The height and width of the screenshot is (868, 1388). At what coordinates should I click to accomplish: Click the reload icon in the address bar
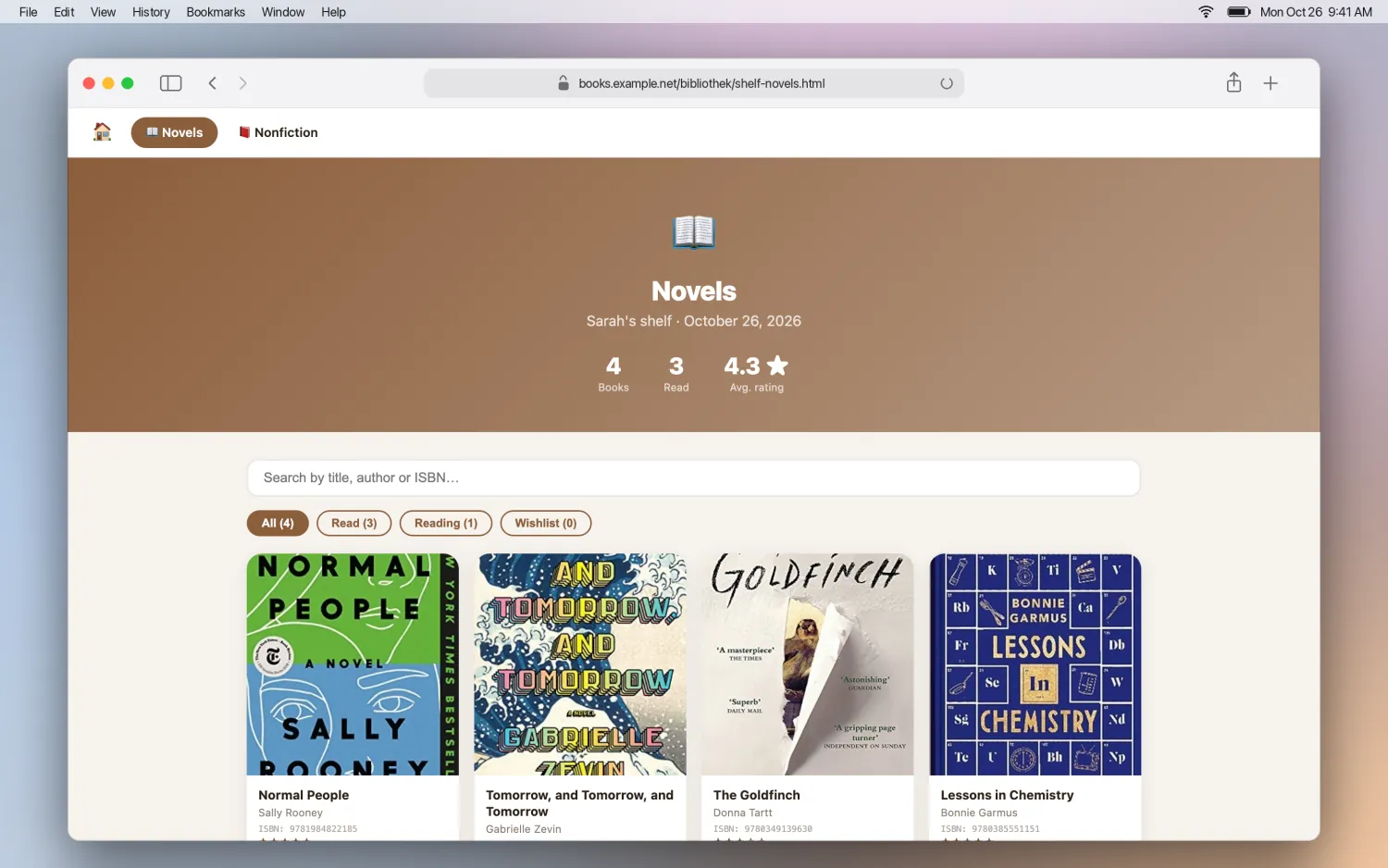[947, 83]
